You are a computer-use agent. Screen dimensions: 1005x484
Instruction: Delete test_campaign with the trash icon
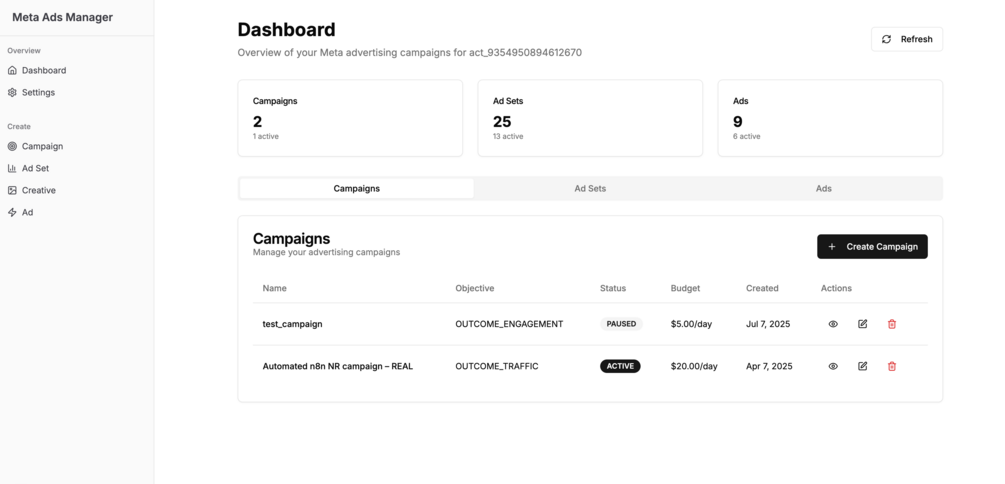[x=892, y=324]
